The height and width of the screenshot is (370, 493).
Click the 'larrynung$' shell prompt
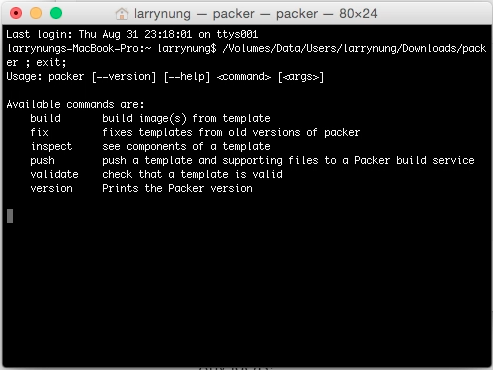pyautogui.click(x=187, y=49)
